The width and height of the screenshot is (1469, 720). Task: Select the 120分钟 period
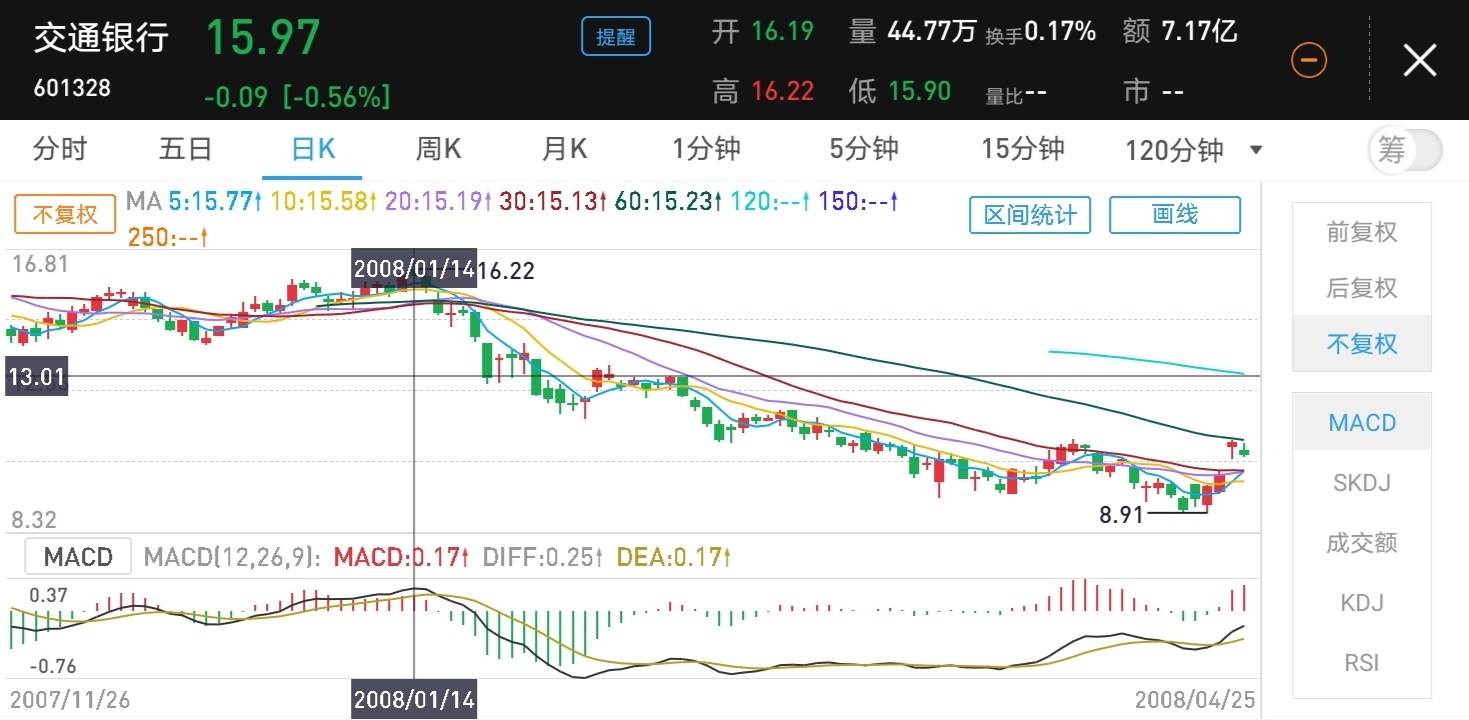point(1174,151)
